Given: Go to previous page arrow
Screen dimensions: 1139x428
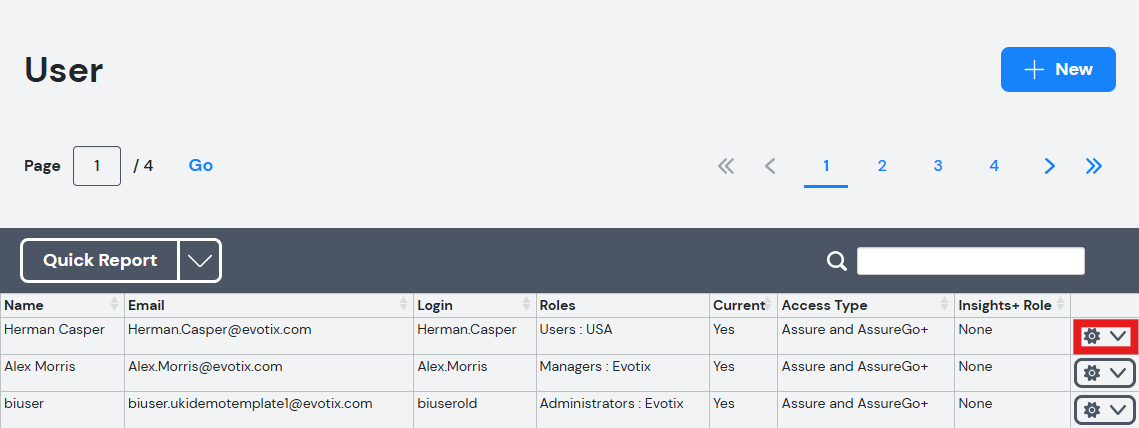Looking at the screenshot, I should [771, 166].
